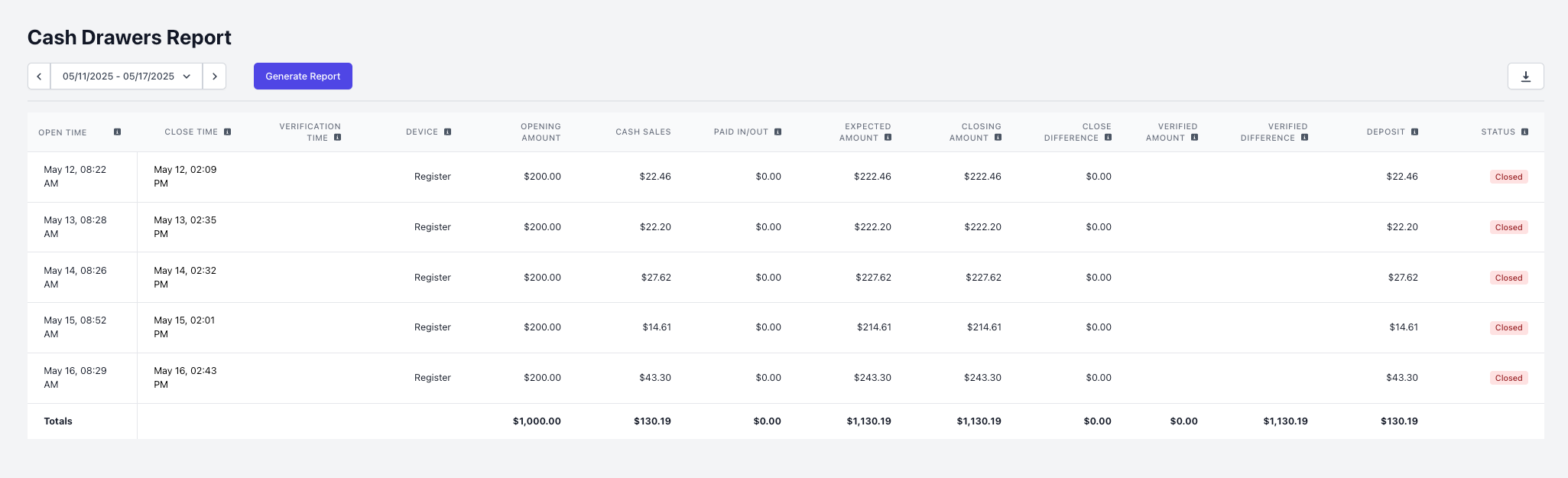Show info for Closing Amount column

tap(998, 138)
